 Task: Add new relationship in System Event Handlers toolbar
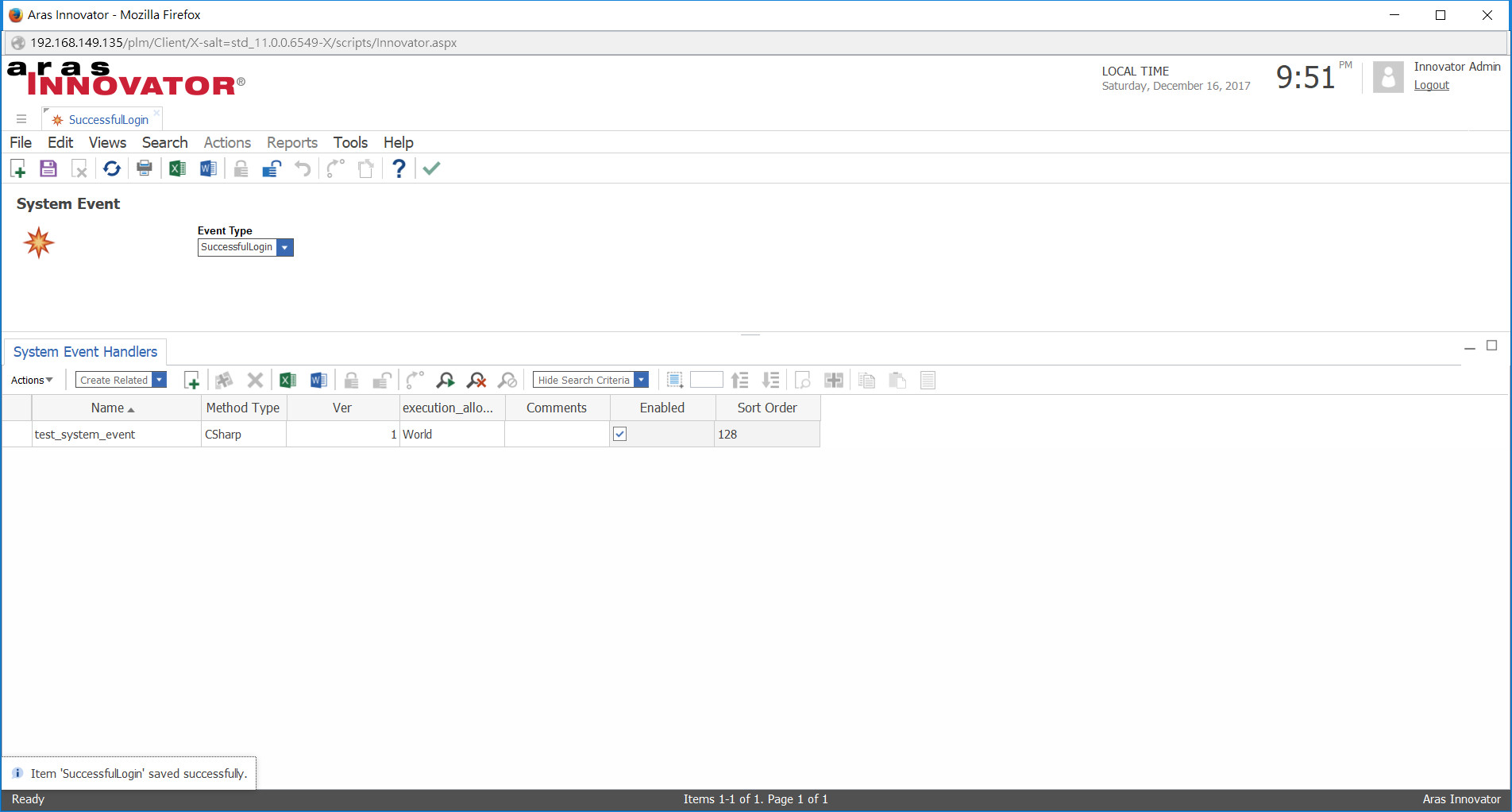click(x=191, y=381)
